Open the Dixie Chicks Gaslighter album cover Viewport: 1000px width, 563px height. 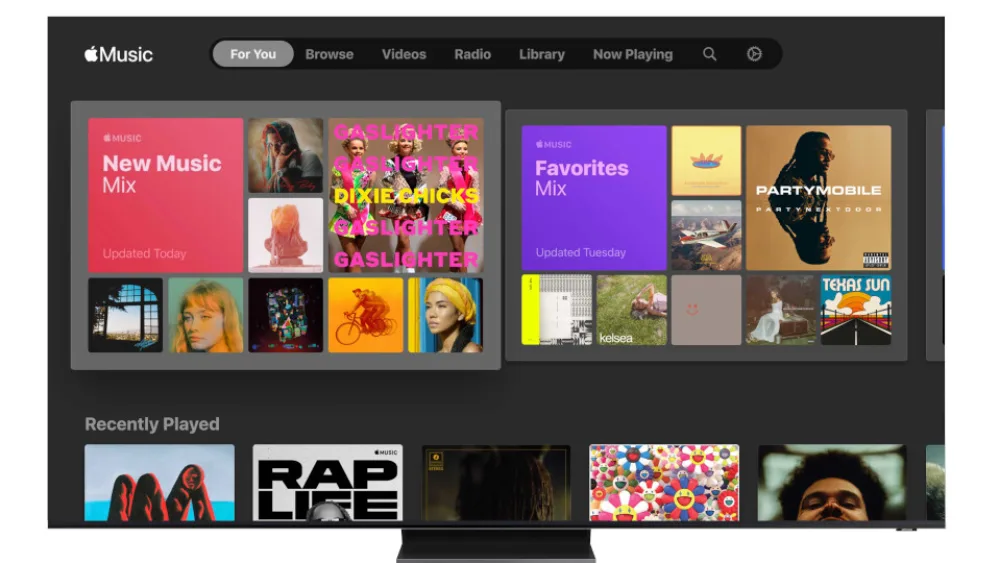(x=406, y=195)
